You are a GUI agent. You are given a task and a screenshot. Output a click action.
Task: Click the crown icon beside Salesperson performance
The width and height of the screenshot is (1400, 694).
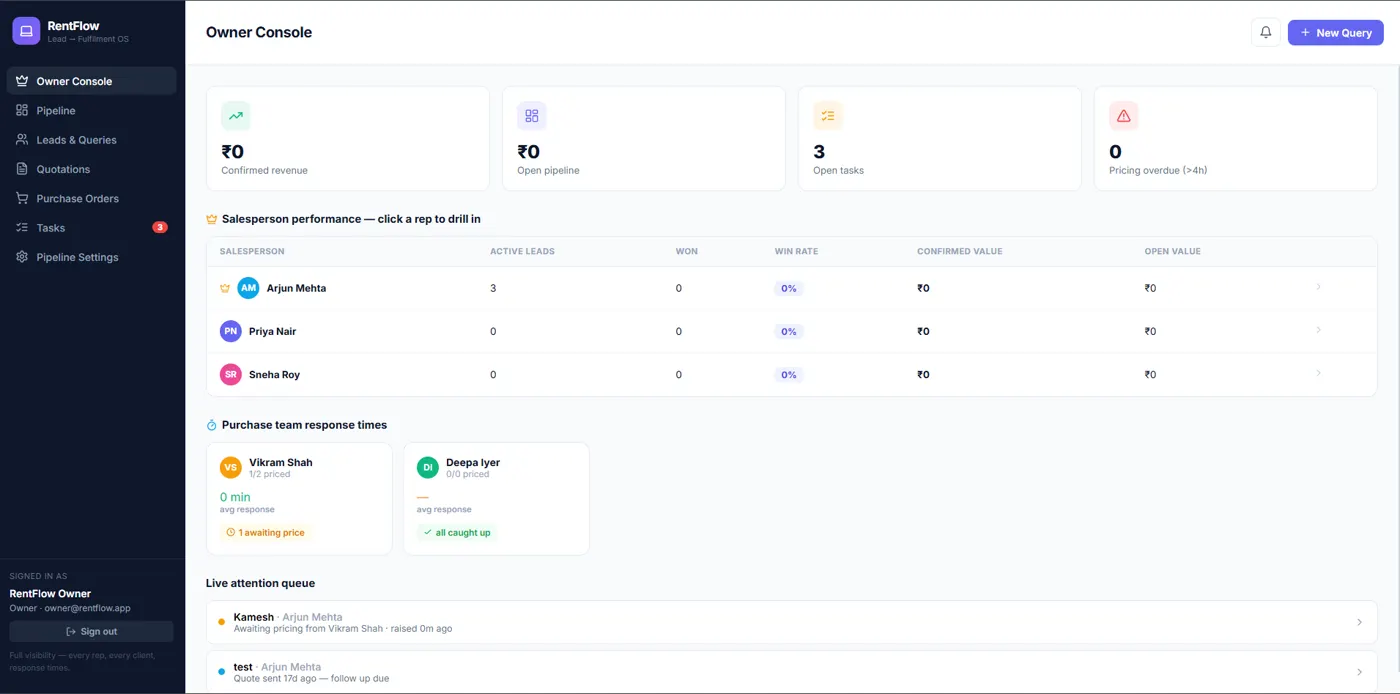(212, 219)
